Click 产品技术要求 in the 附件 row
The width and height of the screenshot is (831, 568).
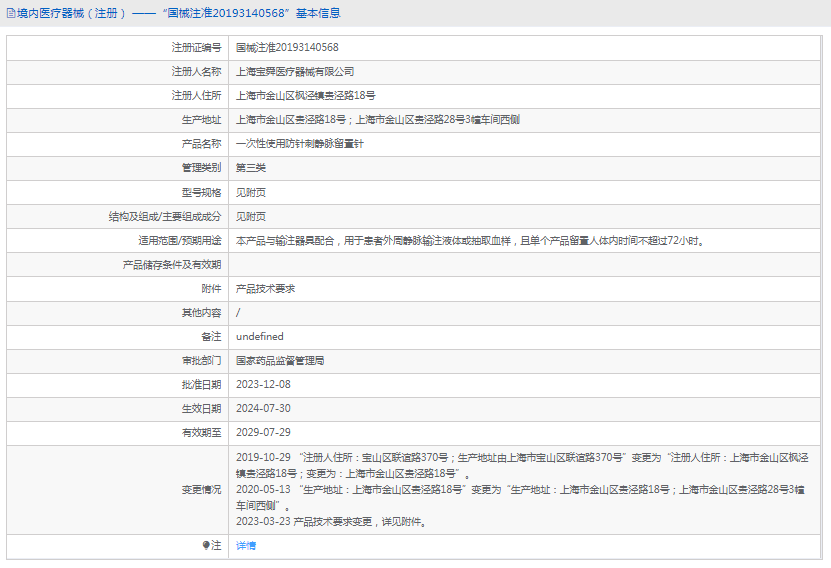(x=266, y=289)
